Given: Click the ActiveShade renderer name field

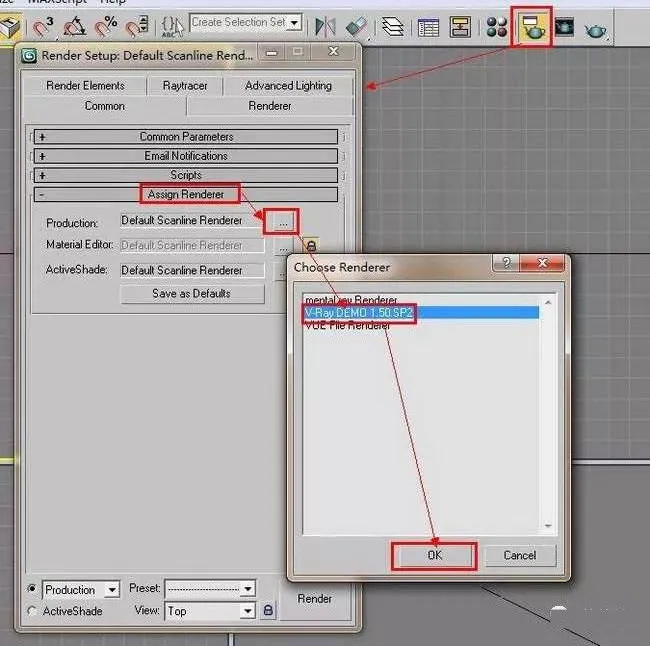Looking at the screenshot, I should pyautogui.click(x=192, y=270).
